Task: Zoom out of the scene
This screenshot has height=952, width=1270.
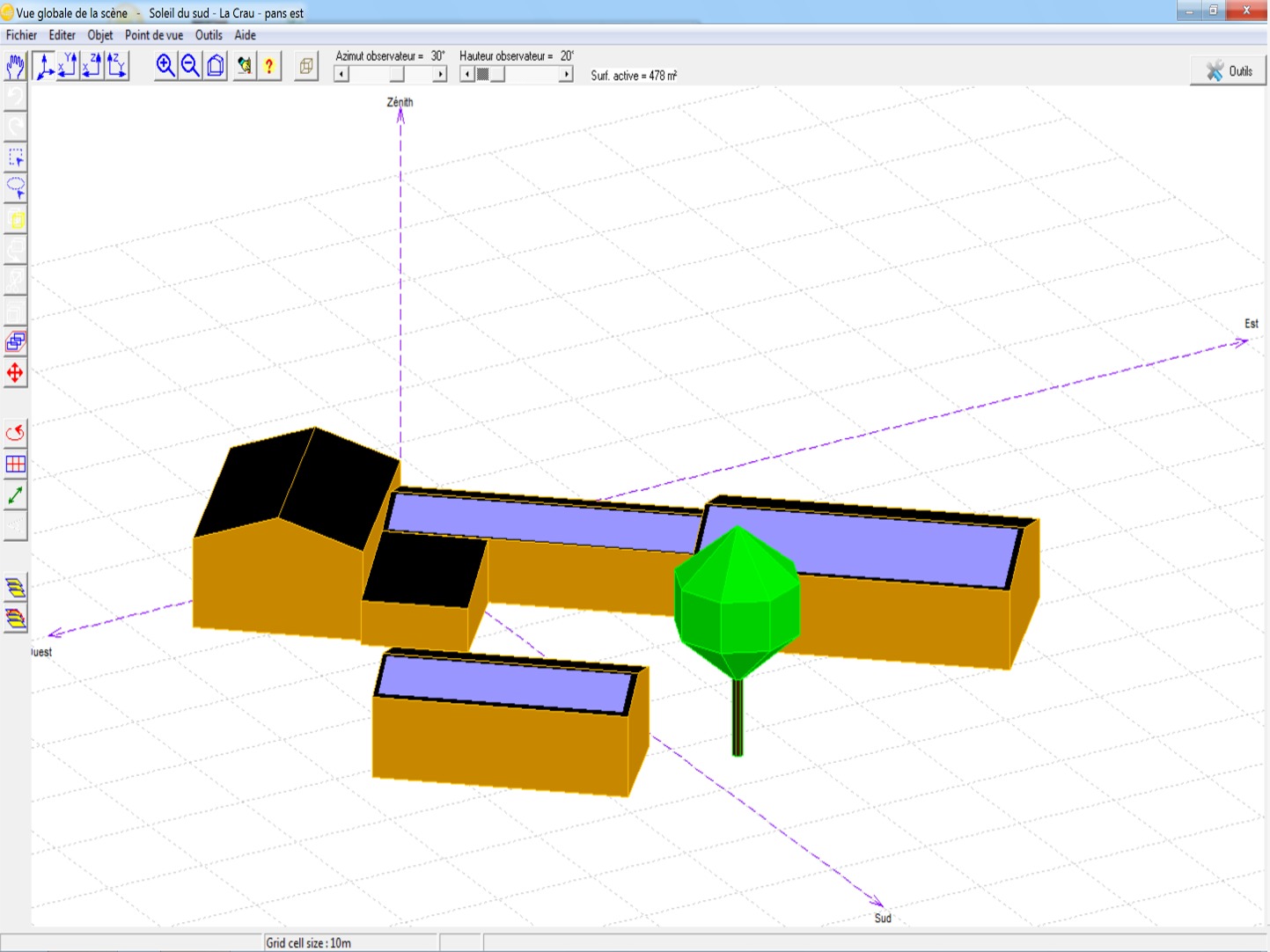Action: [x=190, y=66]
